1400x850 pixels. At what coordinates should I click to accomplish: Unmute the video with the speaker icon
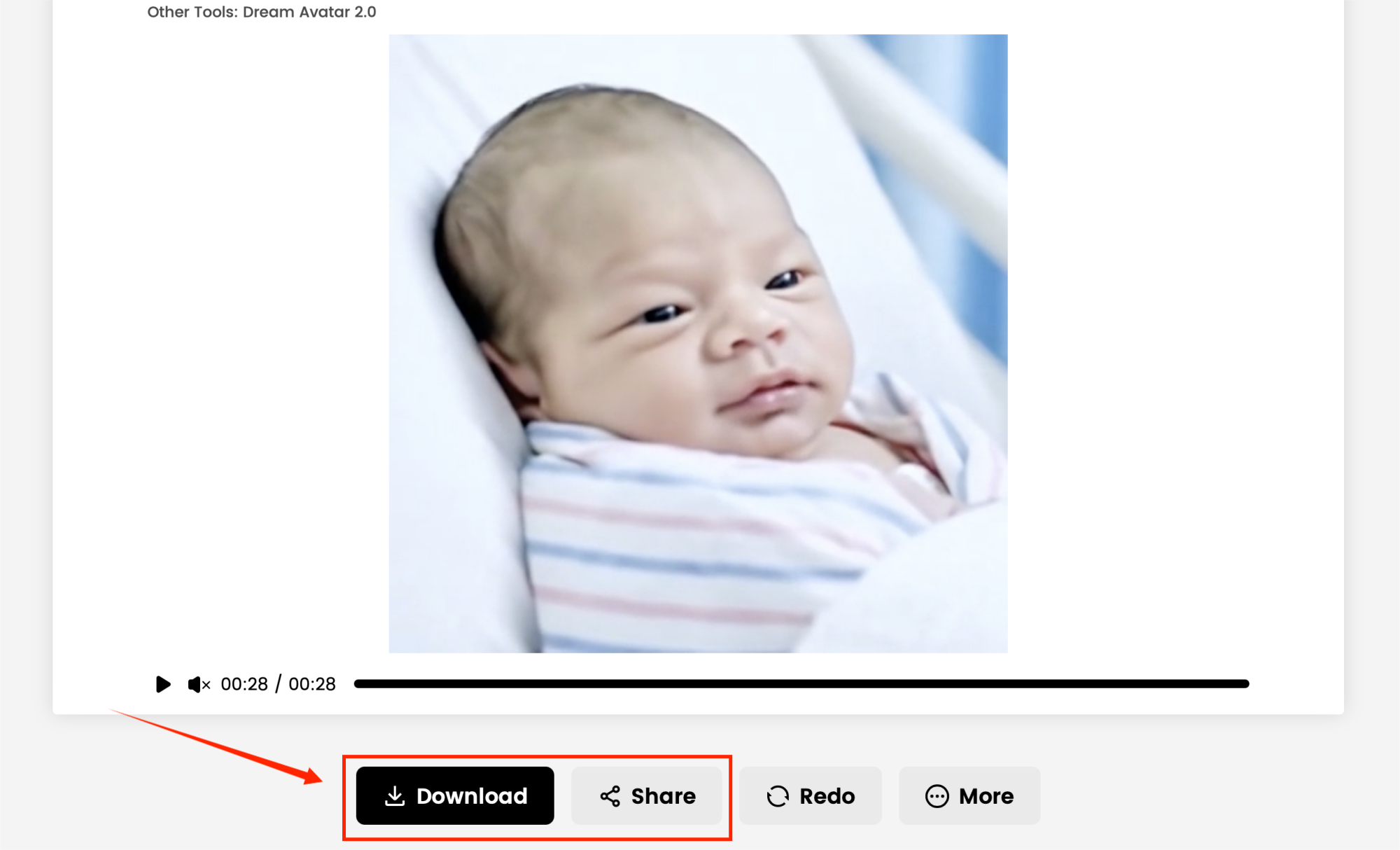(199, 684)
